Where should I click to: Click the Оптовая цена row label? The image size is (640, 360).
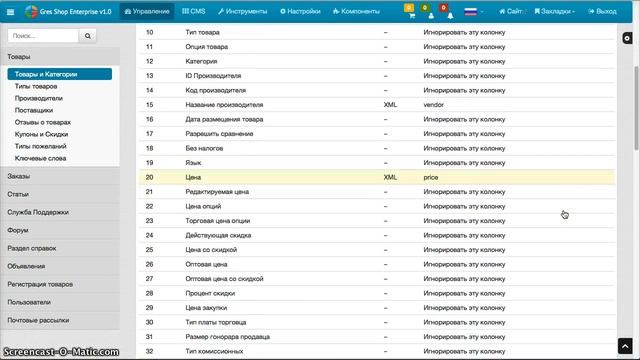coord(206,264)
